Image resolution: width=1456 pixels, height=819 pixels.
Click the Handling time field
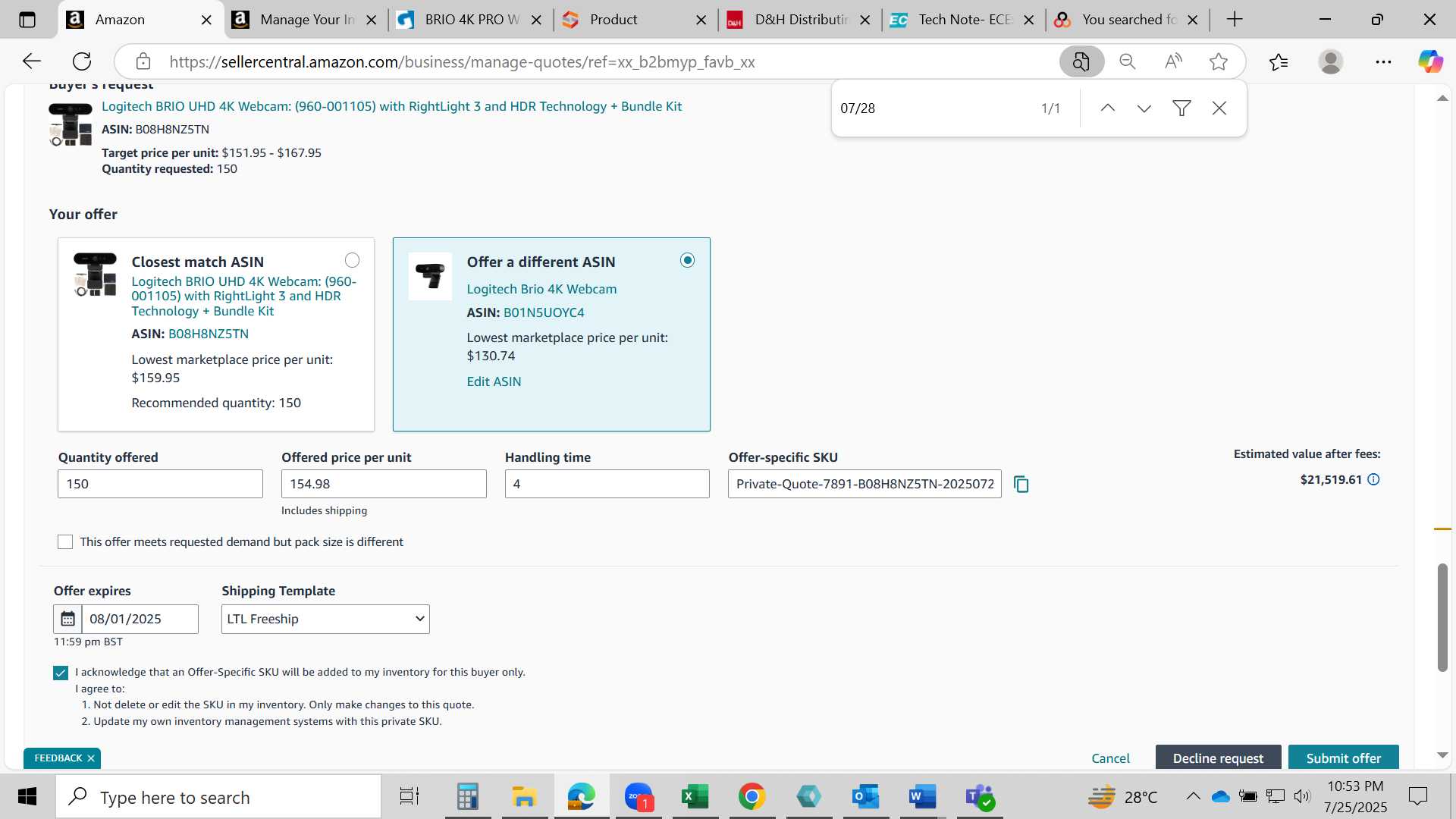(607, 484)
